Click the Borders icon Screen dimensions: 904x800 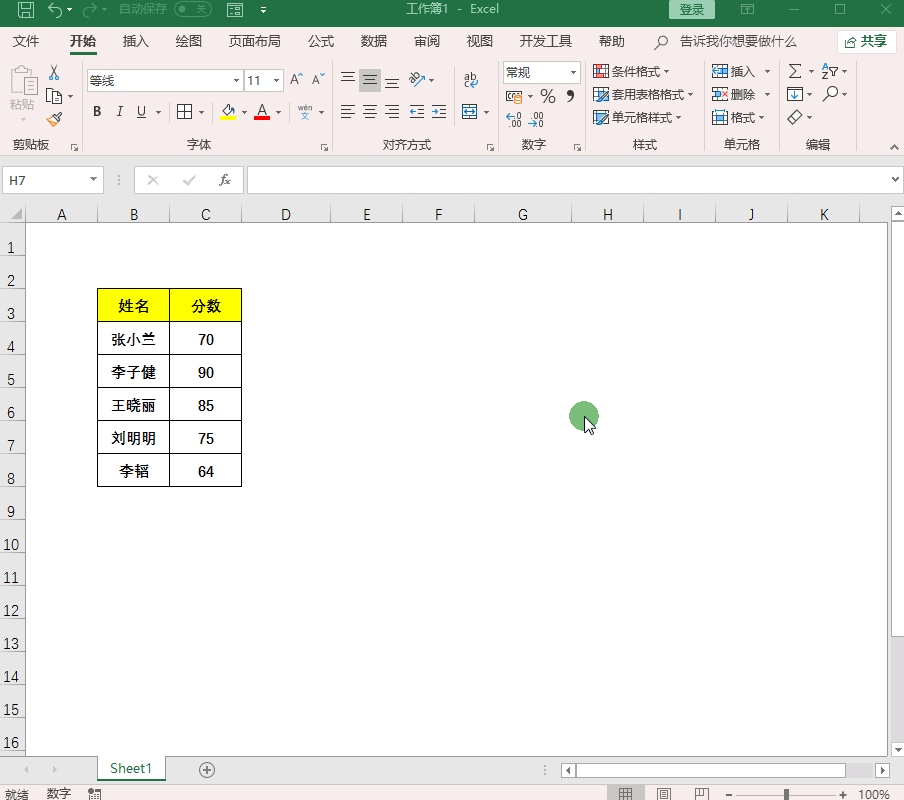pyautogui.click(x=184, y=111)
